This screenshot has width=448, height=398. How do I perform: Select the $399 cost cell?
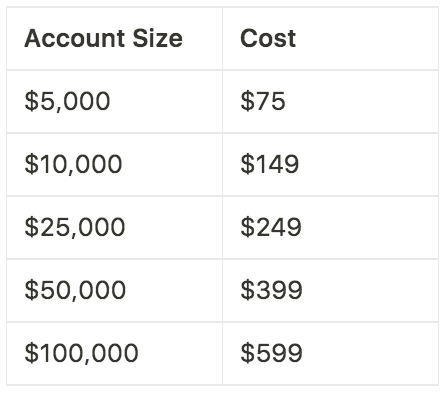pos(330,291)
